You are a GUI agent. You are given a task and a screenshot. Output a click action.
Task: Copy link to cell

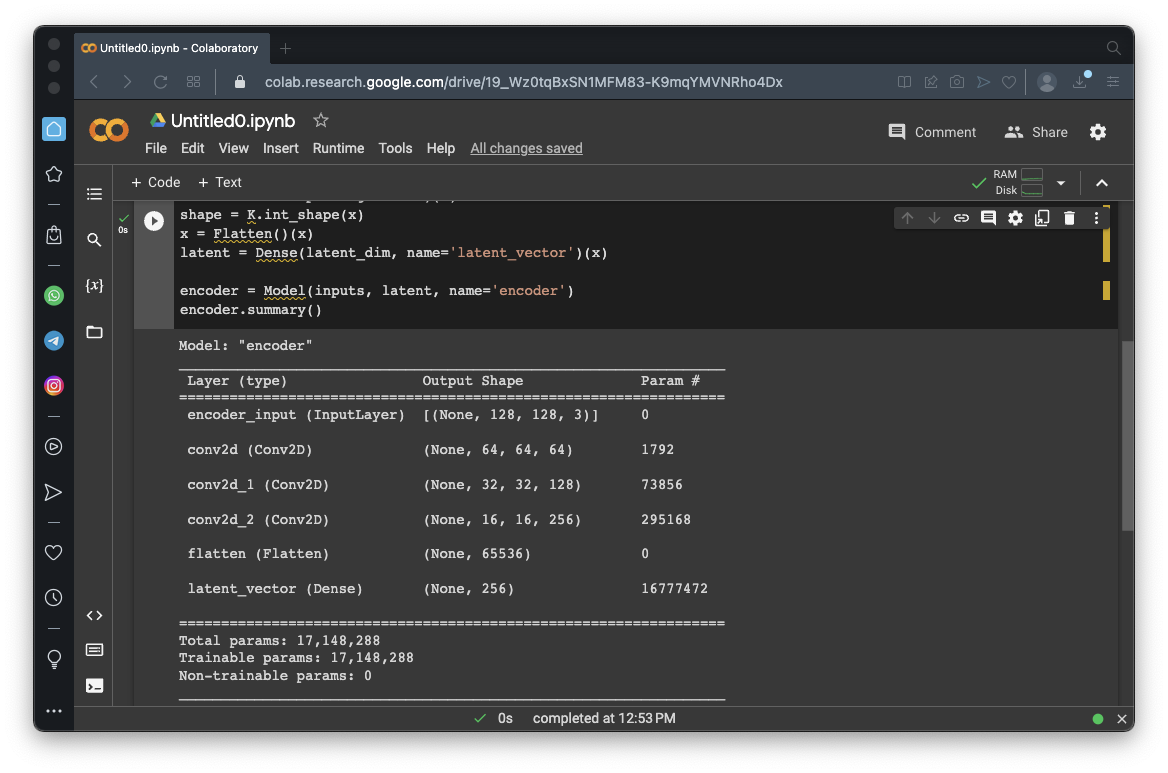click(x=961, y=218)
